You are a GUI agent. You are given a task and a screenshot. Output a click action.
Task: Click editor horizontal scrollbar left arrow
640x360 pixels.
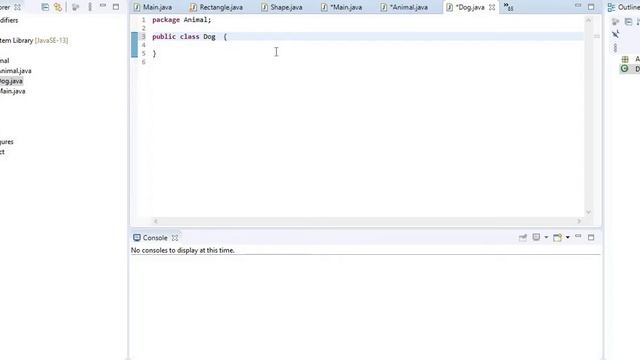pyautogui.click(x=156, y=221)
